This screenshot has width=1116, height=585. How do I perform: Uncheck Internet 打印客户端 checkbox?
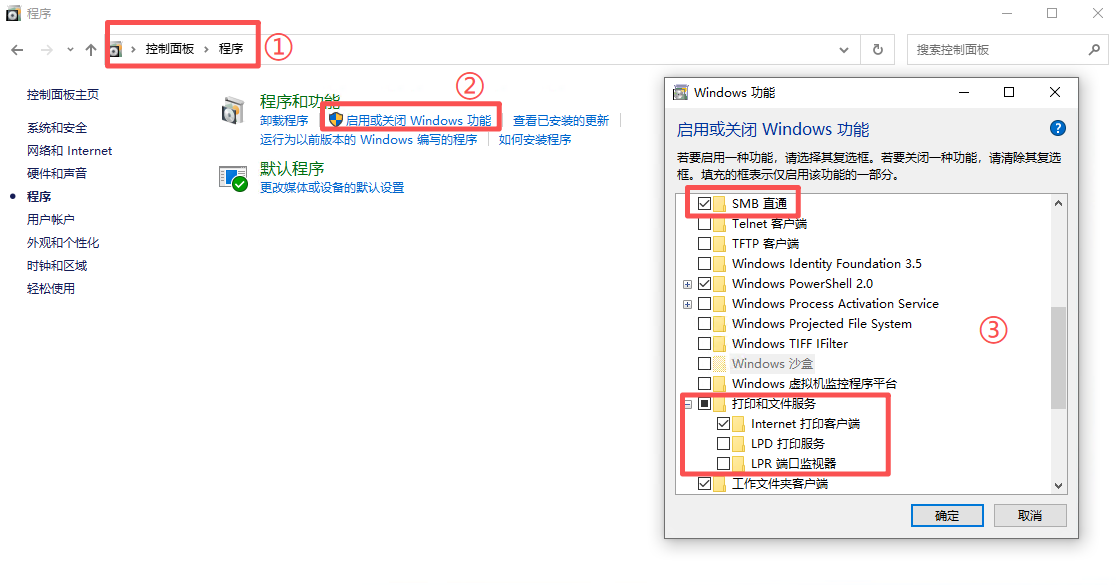click(x=724, y=423)
